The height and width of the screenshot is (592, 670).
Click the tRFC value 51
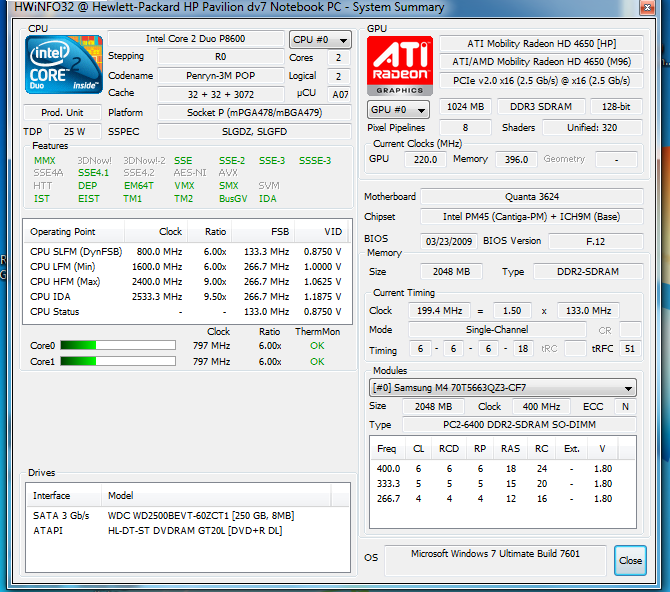click(x=630, y=348)
